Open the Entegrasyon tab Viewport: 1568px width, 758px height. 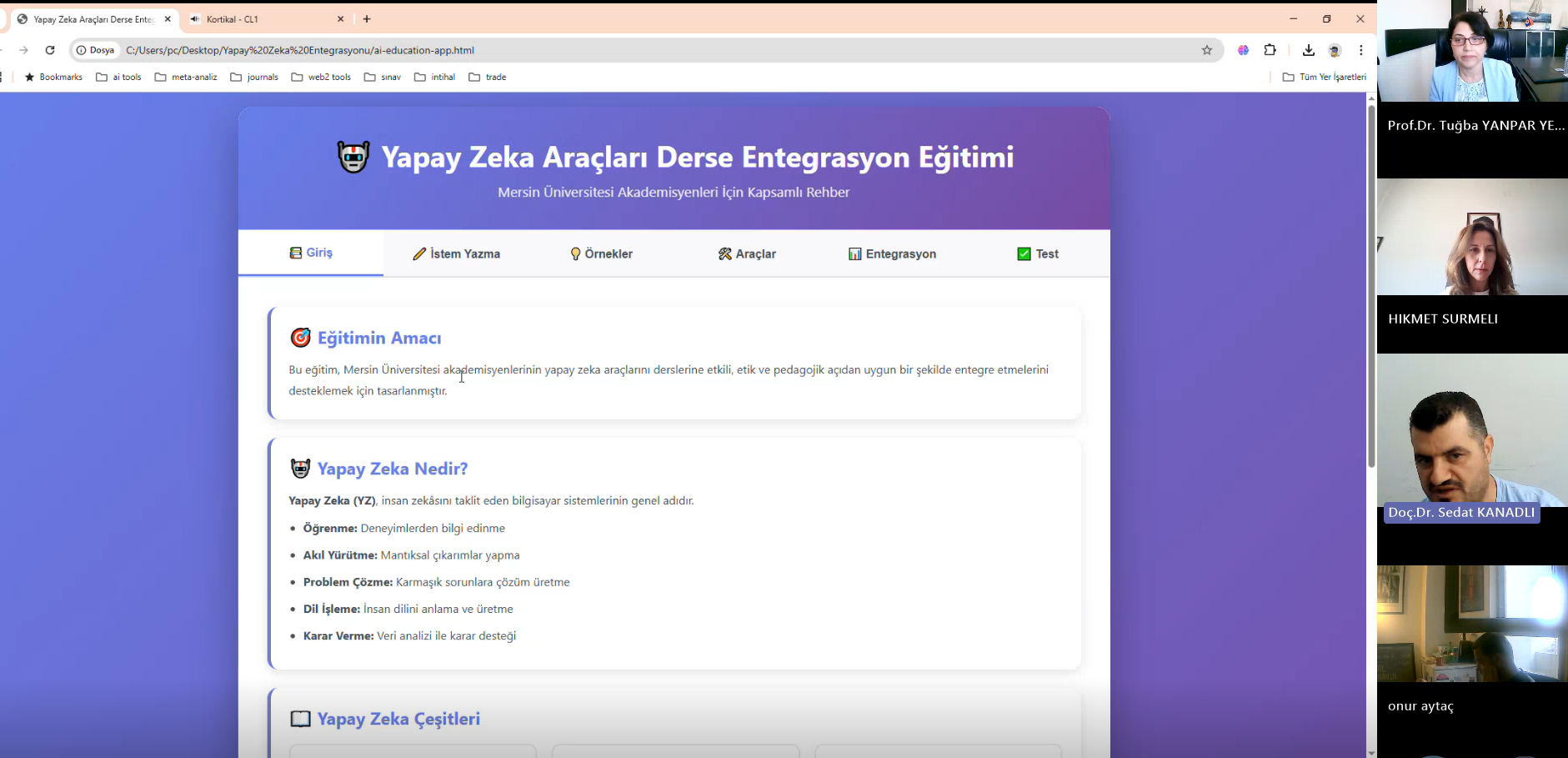tap(892, 254)
